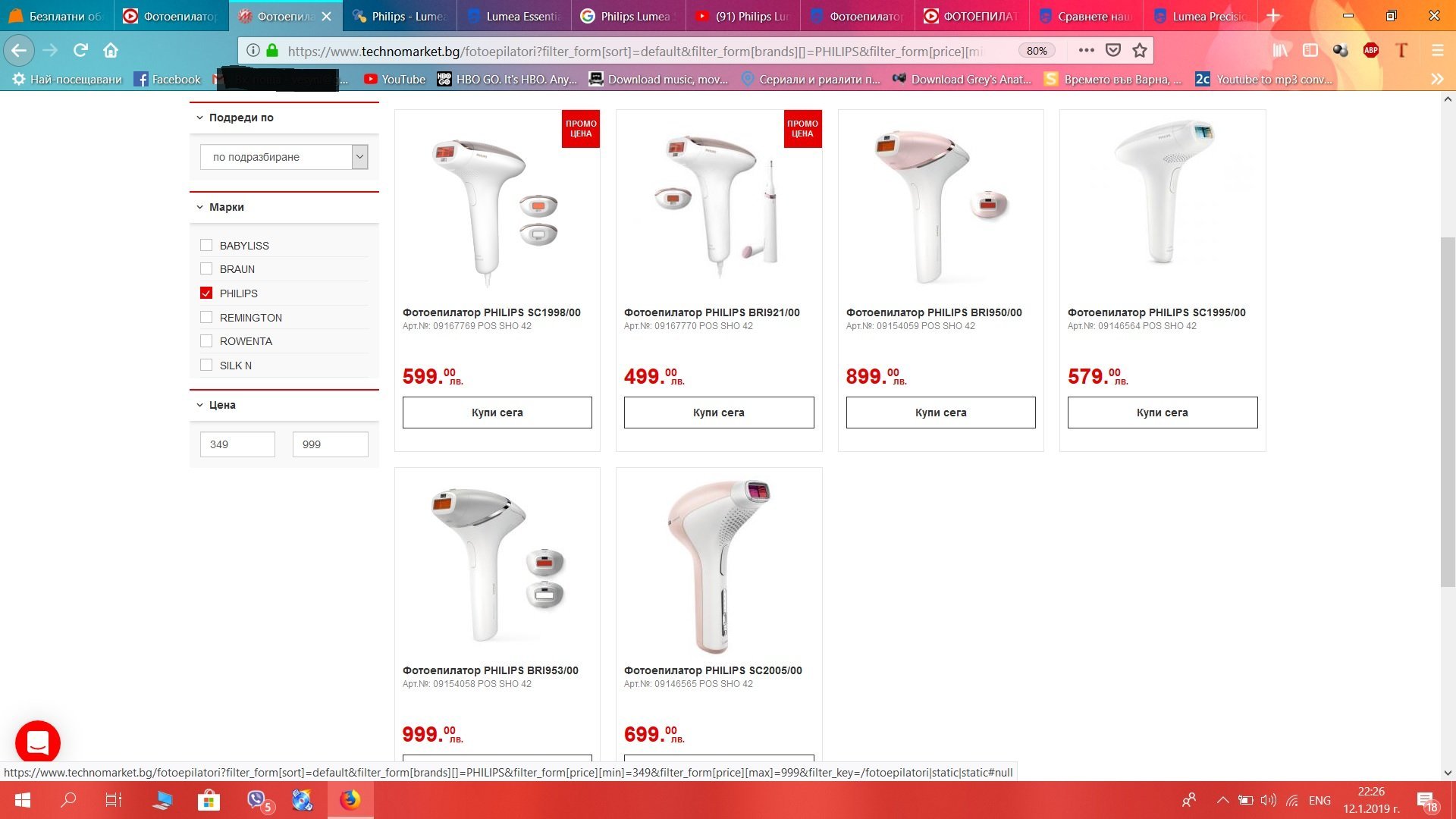Uncheck the PHILIPS brand filter
The image size is (1456, 819).
pyautogui.click(x=206, y=293)
